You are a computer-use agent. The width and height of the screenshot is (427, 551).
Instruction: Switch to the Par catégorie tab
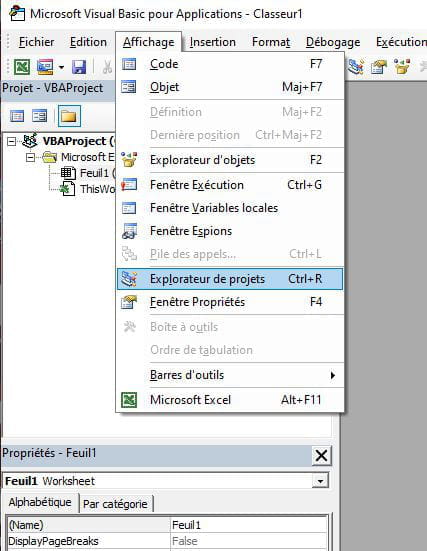pos(115,504)
